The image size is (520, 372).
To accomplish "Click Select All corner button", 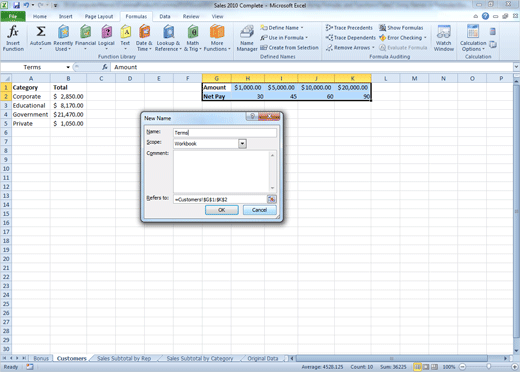I will [6, 79].
